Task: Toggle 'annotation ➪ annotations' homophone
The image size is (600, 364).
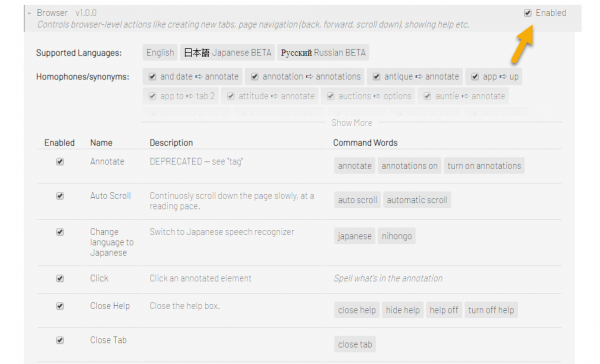Action: pos(254,77)
